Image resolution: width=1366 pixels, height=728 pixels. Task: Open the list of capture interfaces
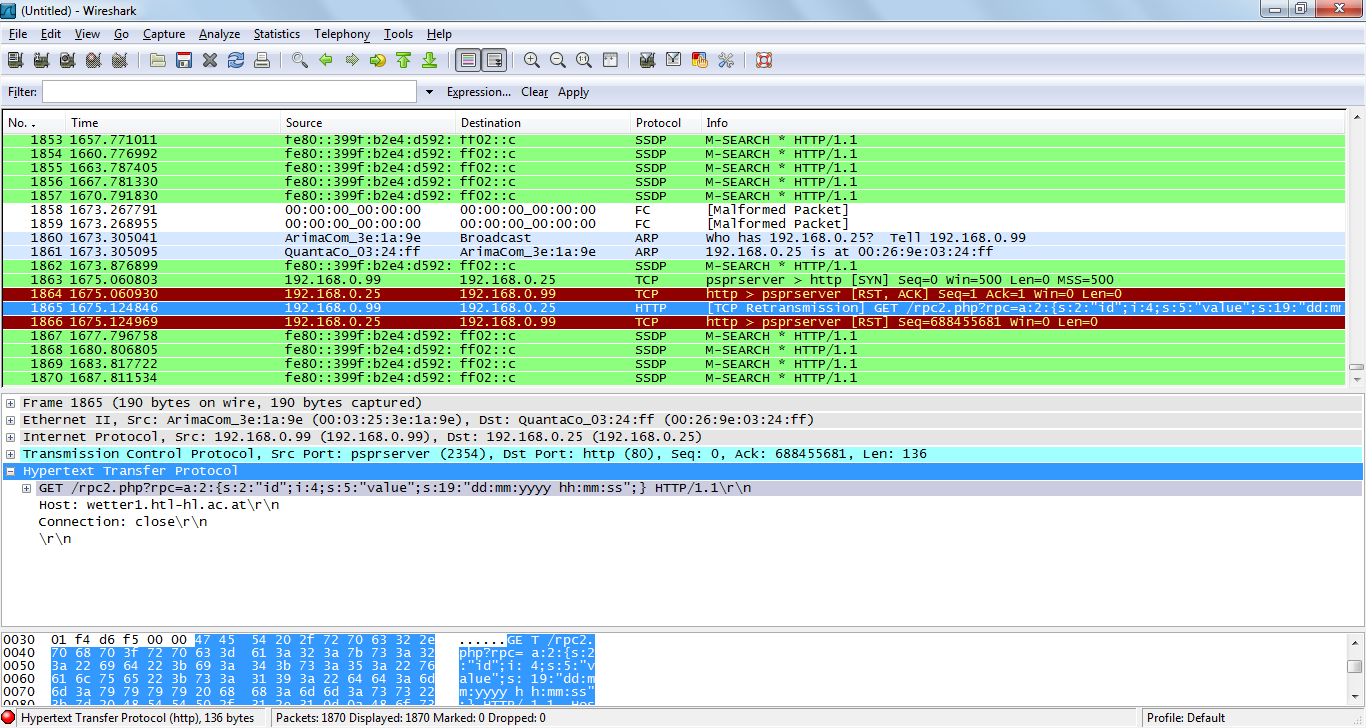point(15,60)
